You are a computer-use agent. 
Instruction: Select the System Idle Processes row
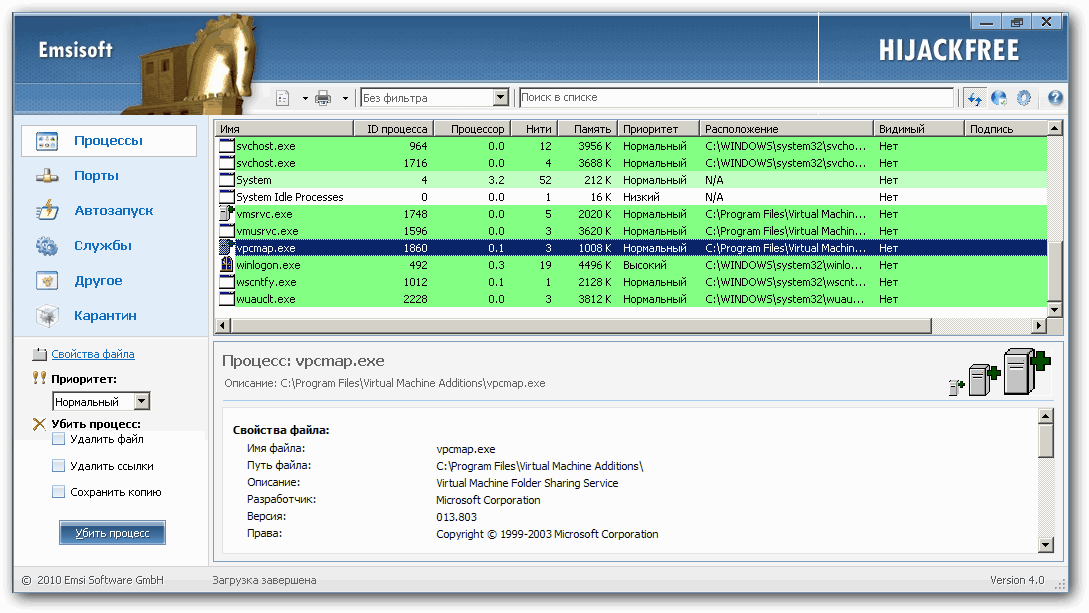tap(631, 196)
